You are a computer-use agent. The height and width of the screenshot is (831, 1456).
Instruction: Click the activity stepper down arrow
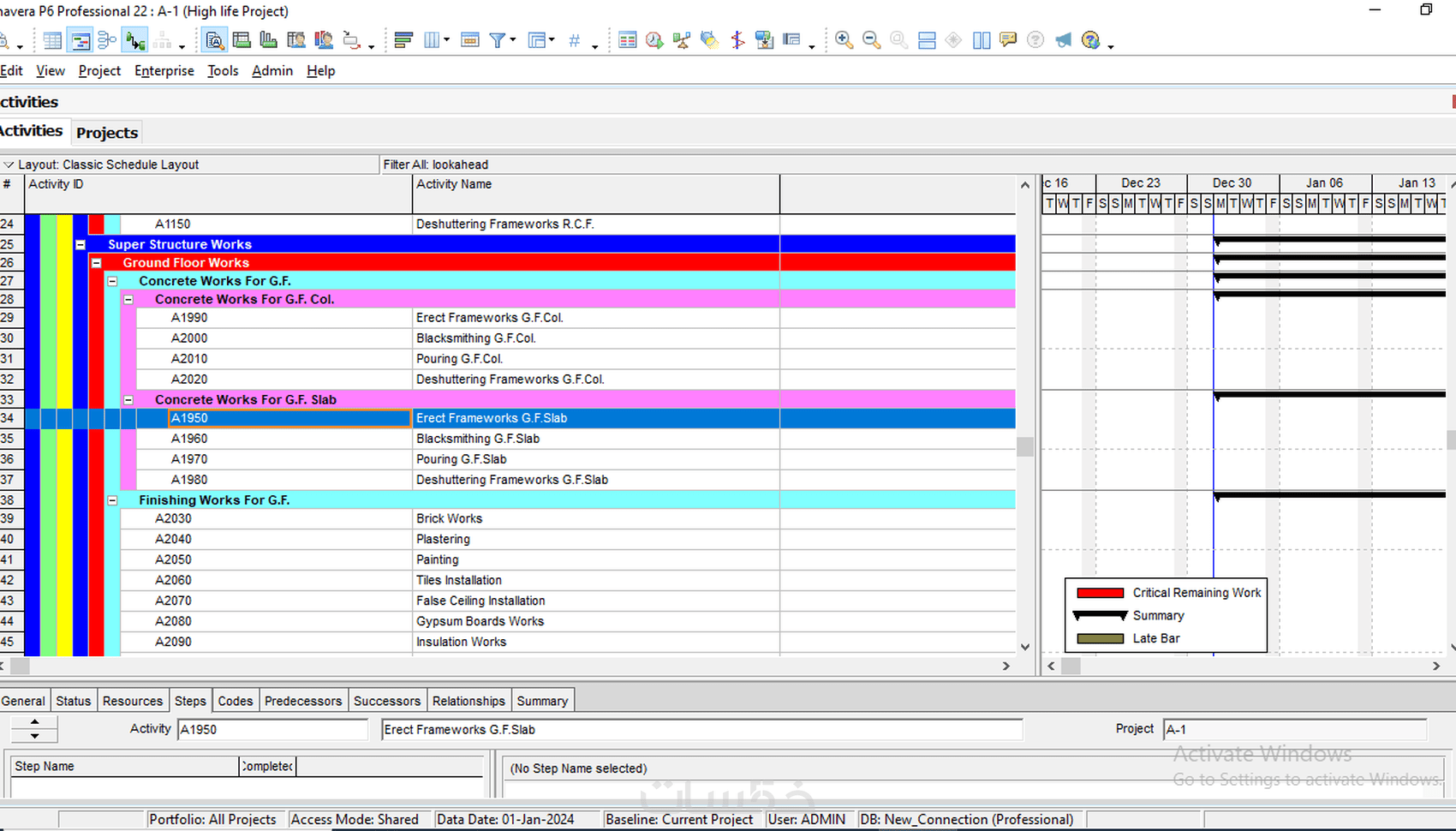pos(34,736)
